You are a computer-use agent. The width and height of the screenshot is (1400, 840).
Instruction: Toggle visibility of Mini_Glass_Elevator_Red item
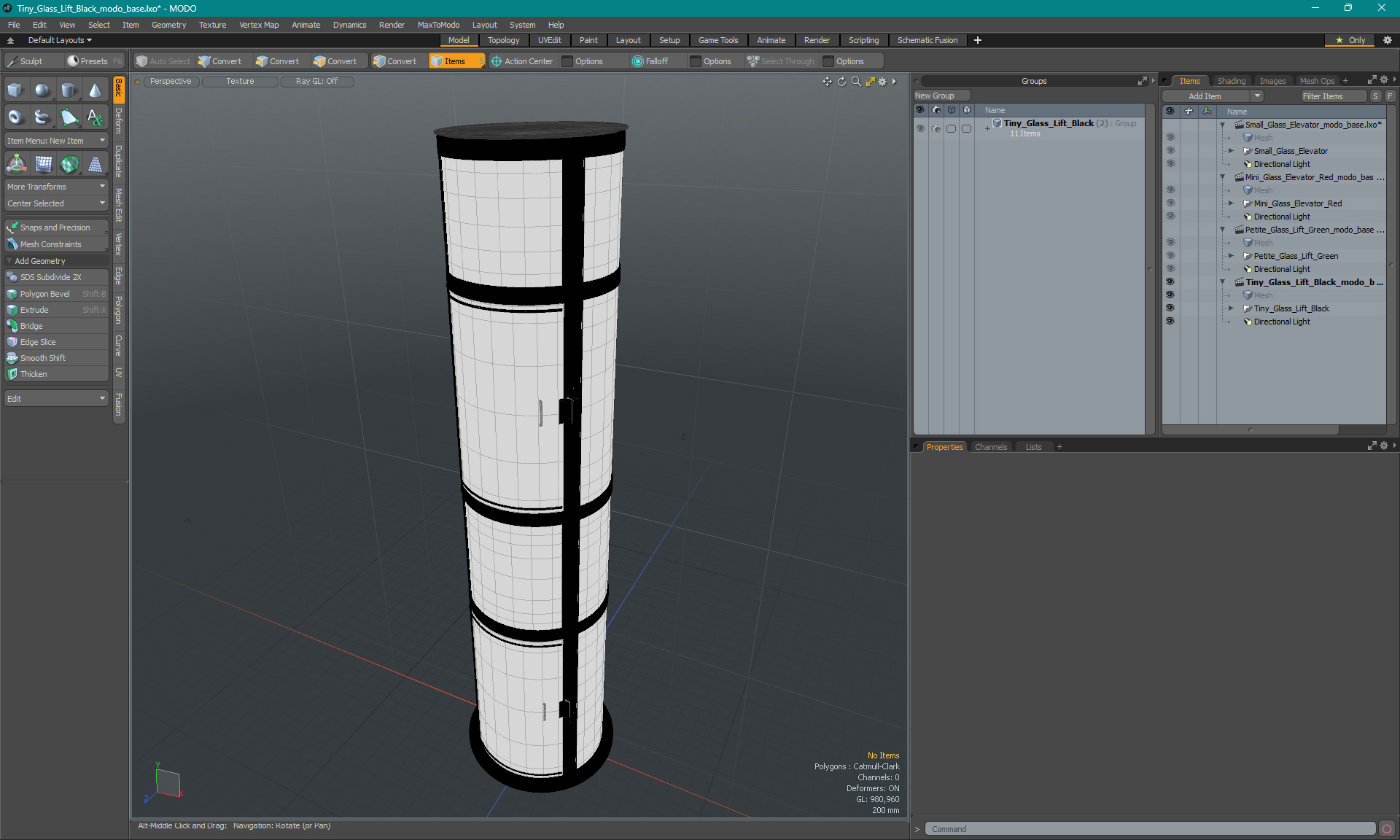coord(1170,203)
